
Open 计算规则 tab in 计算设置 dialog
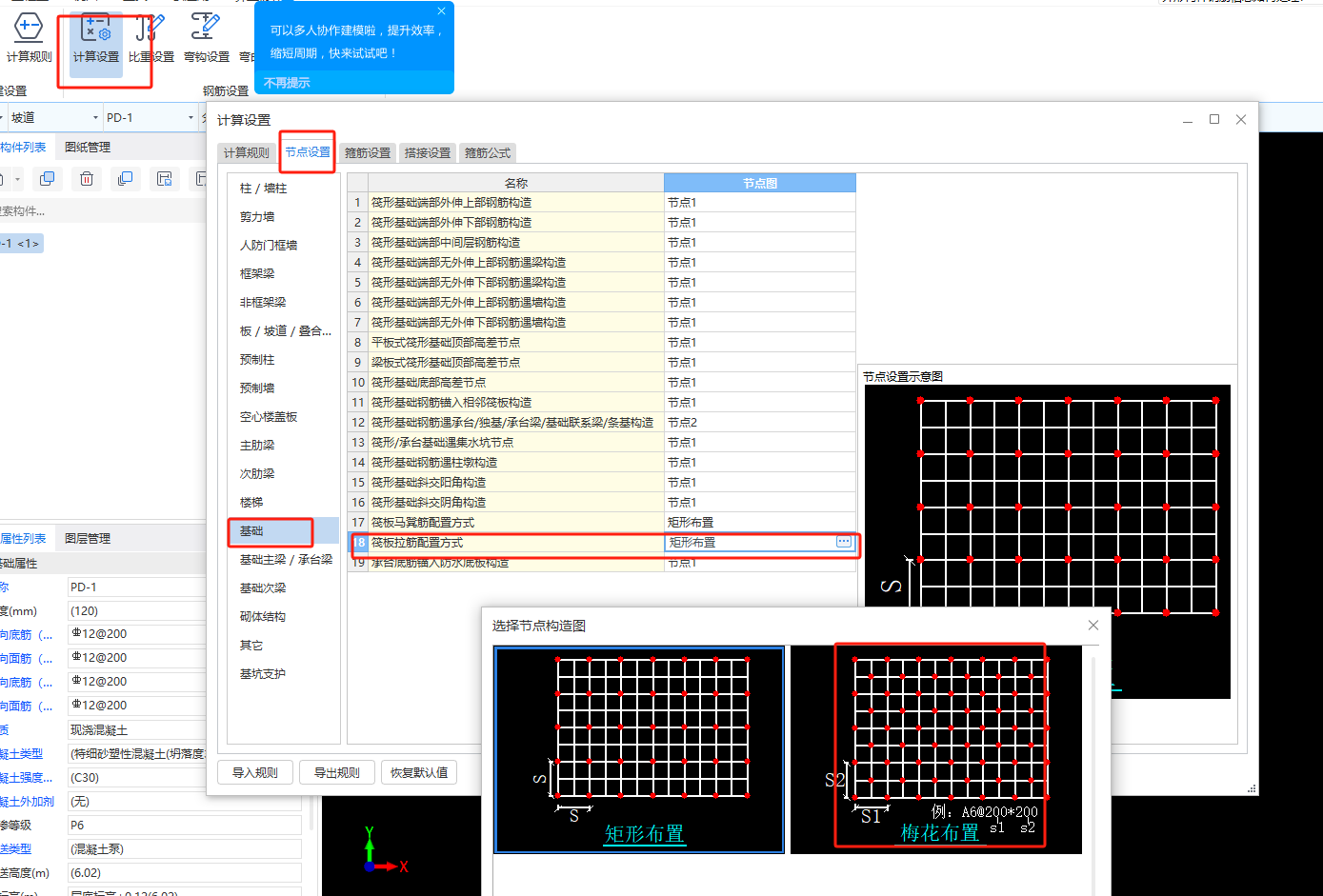pos(247,152)
